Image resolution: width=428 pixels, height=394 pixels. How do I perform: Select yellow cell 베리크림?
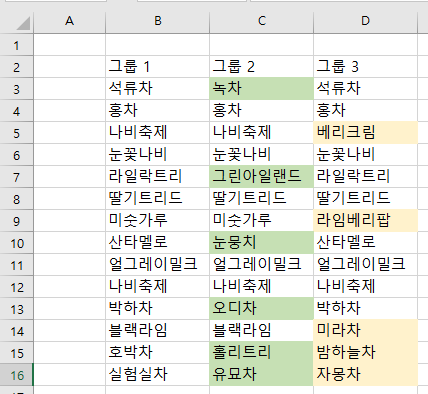(365, 133)
